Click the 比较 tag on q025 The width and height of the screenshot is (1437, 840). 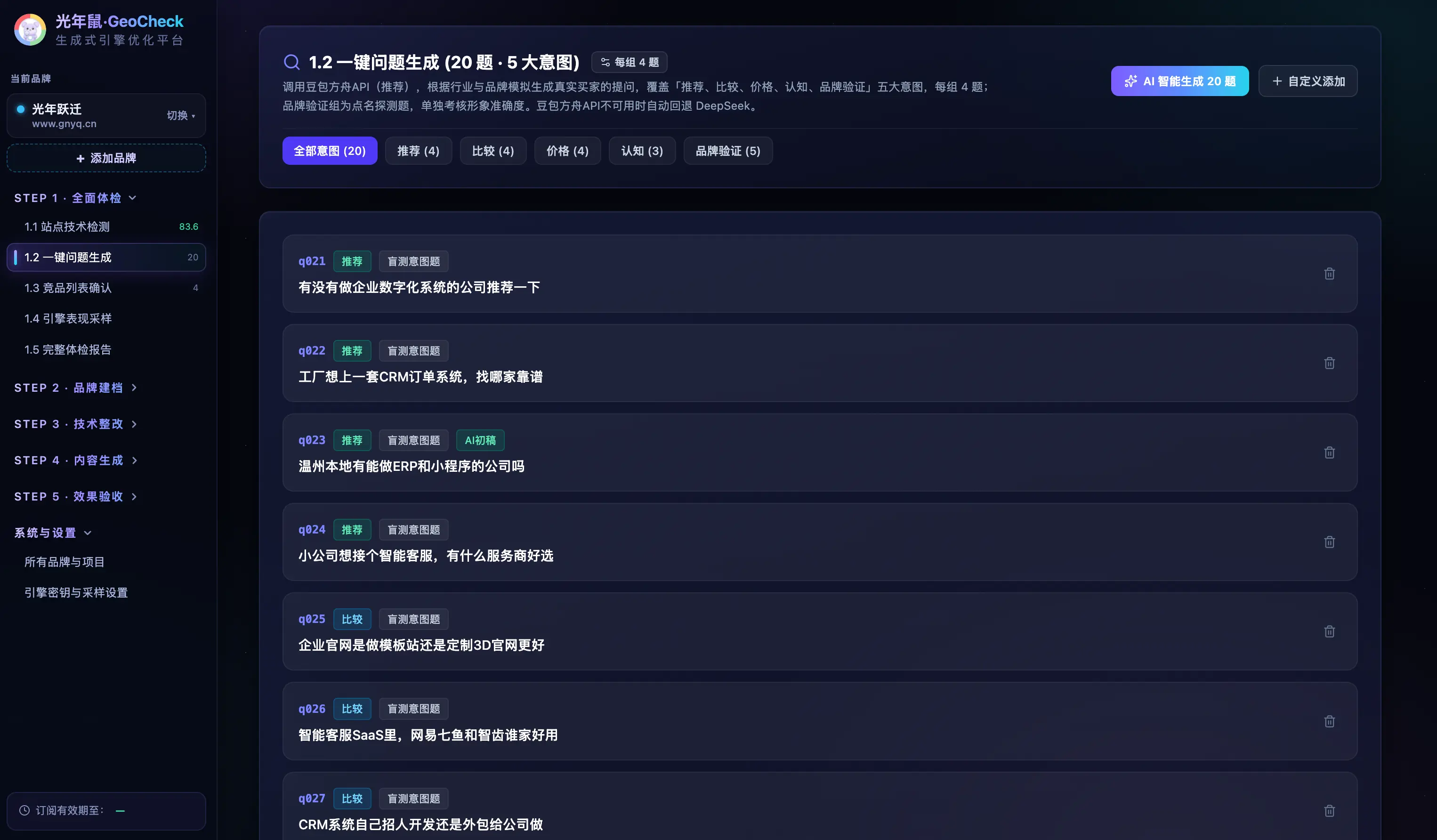(352, 619)
